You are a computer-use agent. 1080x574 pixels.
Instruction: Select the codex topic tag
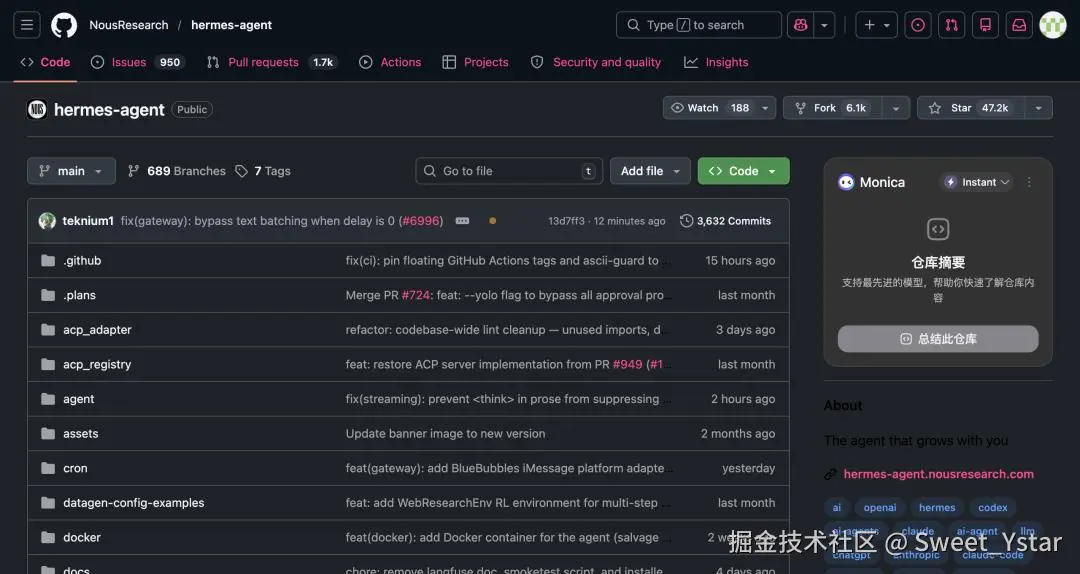tap(993, 508)
